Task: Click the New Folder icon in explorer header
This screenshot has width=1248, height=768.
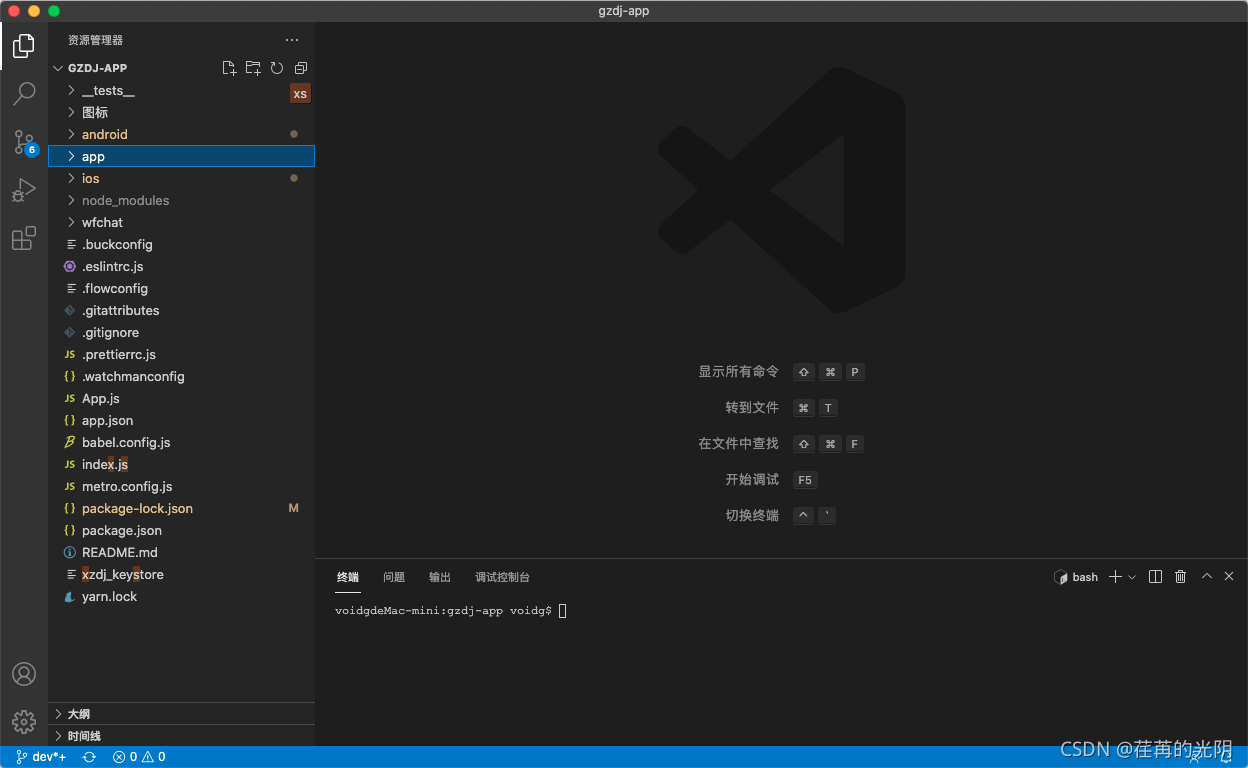Action: [253, 68]
